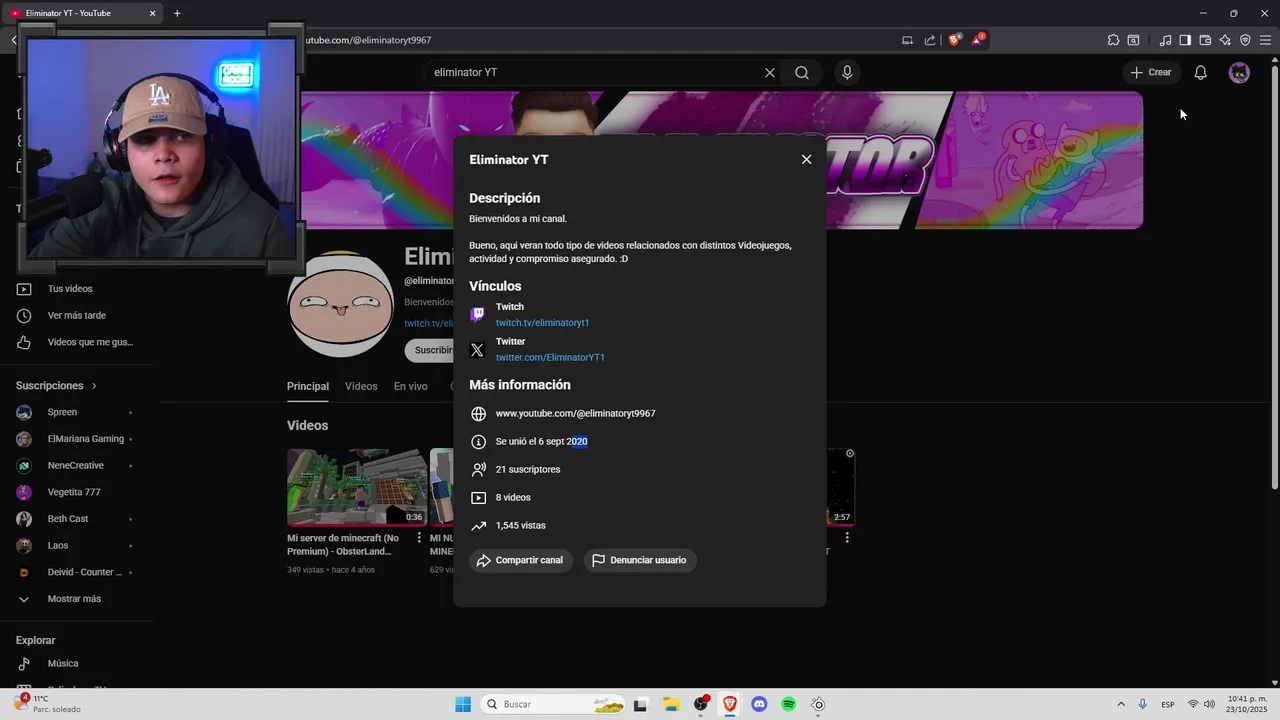Click the Brave Rewards triangle icon
Screen dimensions: 1280x720
tap(977, 40)
